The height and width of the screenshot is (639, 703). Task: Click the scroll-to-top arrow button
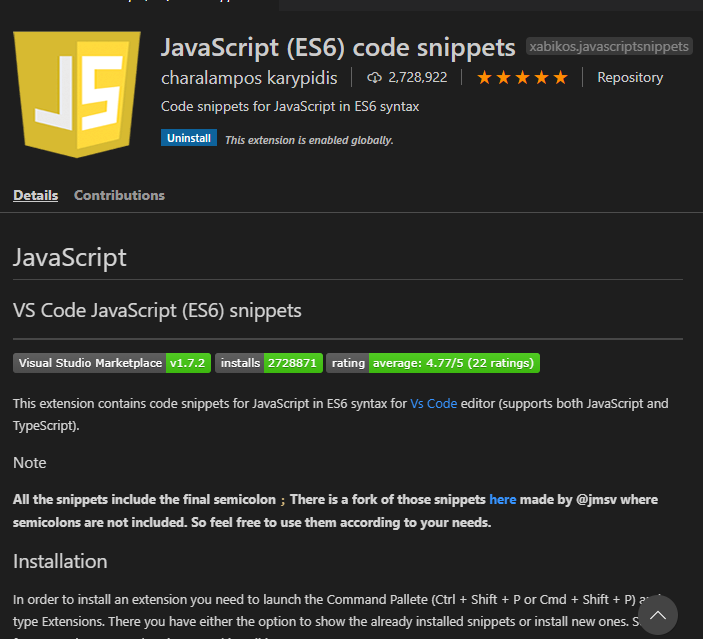pyautogui.click(x=658, y=615)
